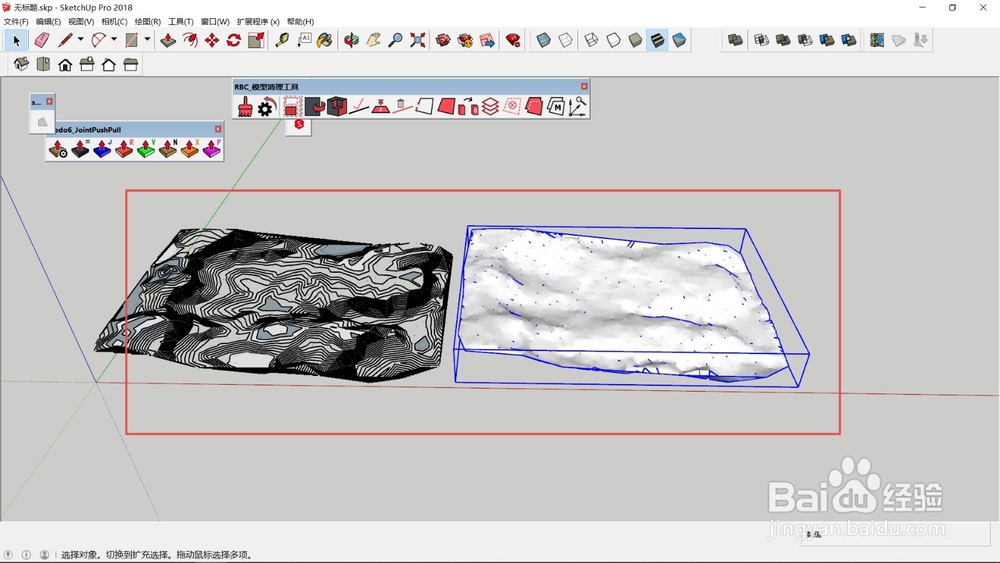Select the Intersect solid tool

[x=761, y=40]
